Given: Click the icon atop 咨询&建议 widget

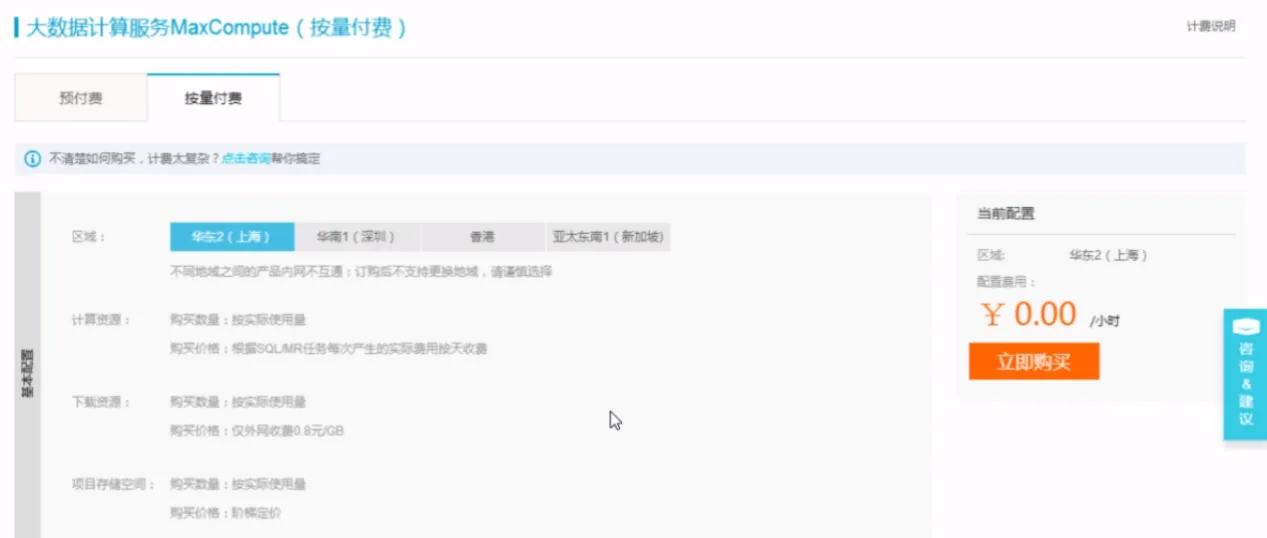Looking at the screenshot, I should click(1246, 327).
